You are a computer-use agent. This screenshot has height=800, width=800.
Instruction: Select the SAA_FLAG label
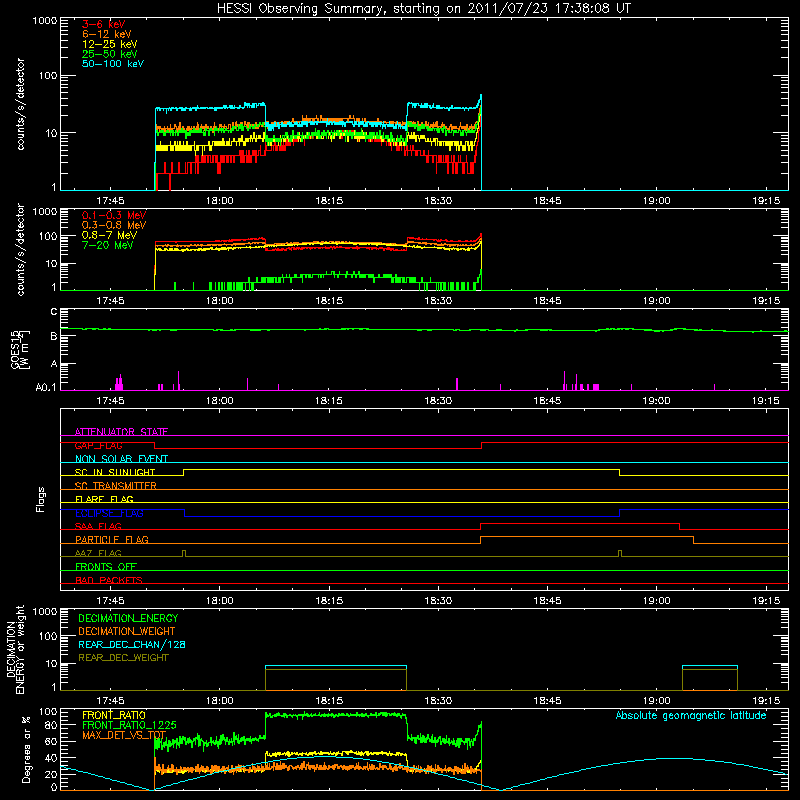[x=98, y=526]
